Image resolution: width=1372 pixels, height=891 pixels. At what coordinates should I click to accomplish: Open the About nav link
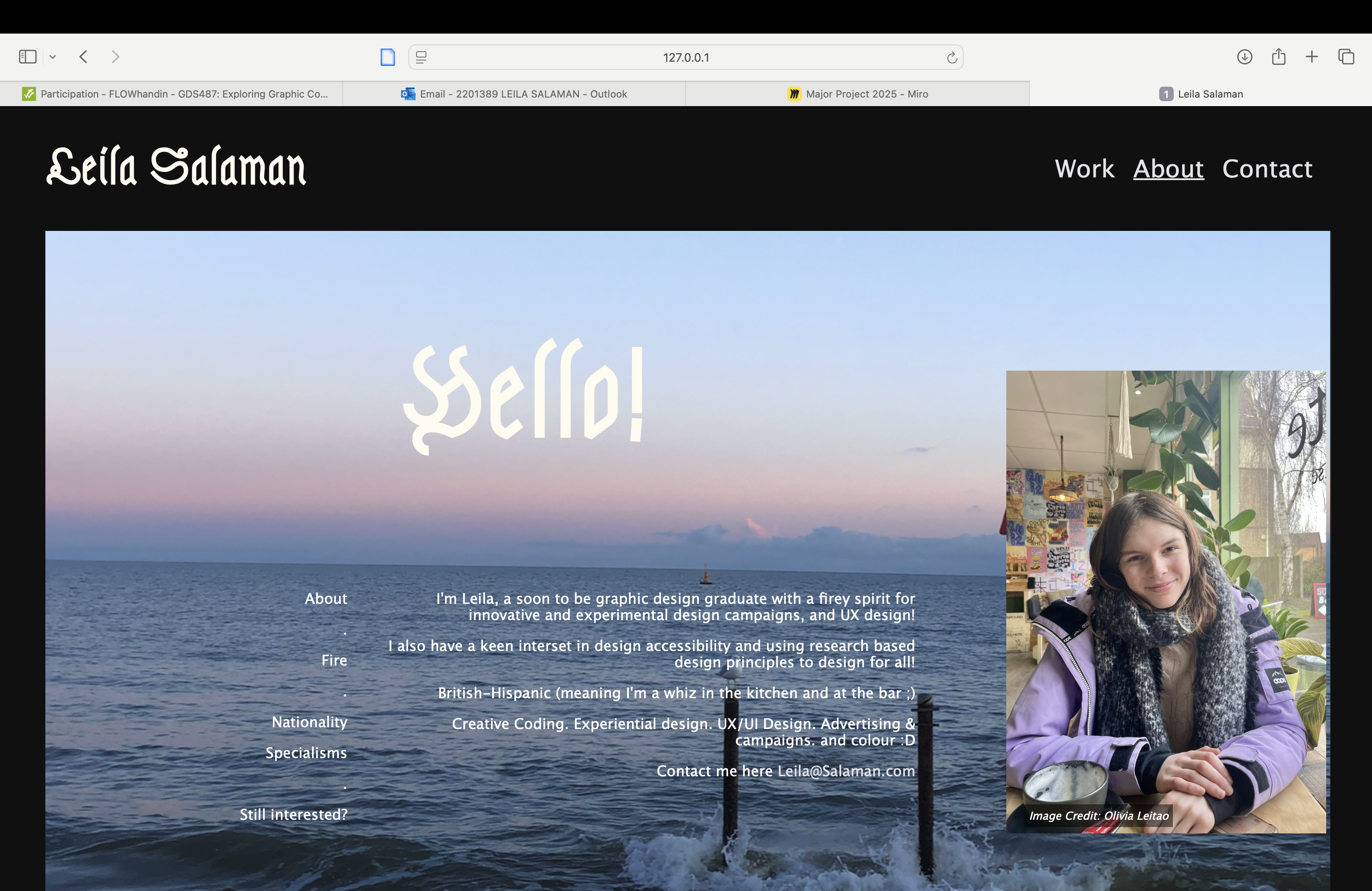click(1168, 169)
